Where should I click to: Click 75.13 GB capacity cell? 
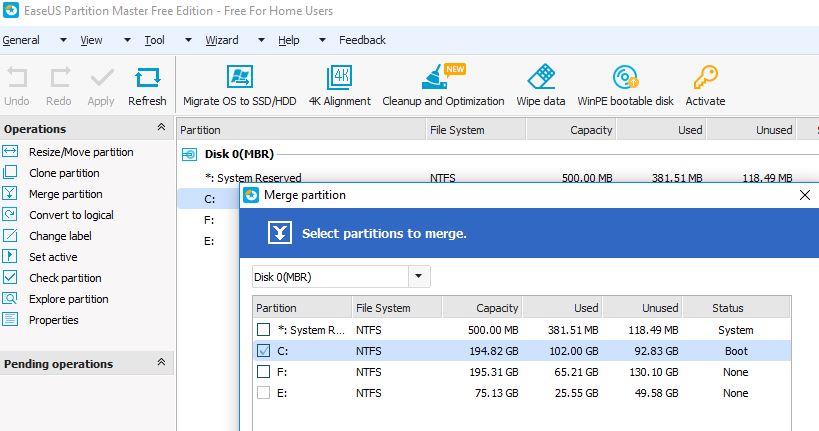coord(496,393)
